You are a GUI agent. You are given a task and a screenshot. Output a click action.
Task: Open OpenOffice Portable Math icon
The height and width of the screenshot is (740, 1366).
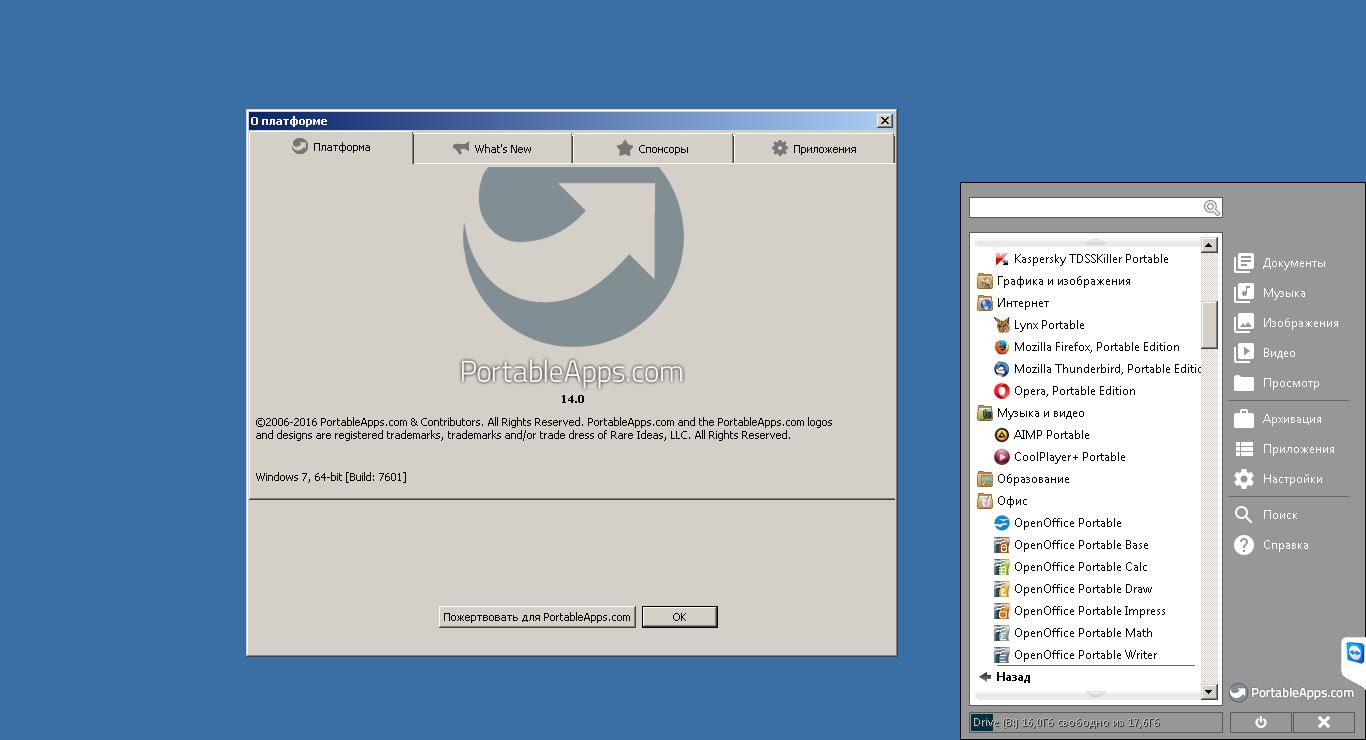1001,633
